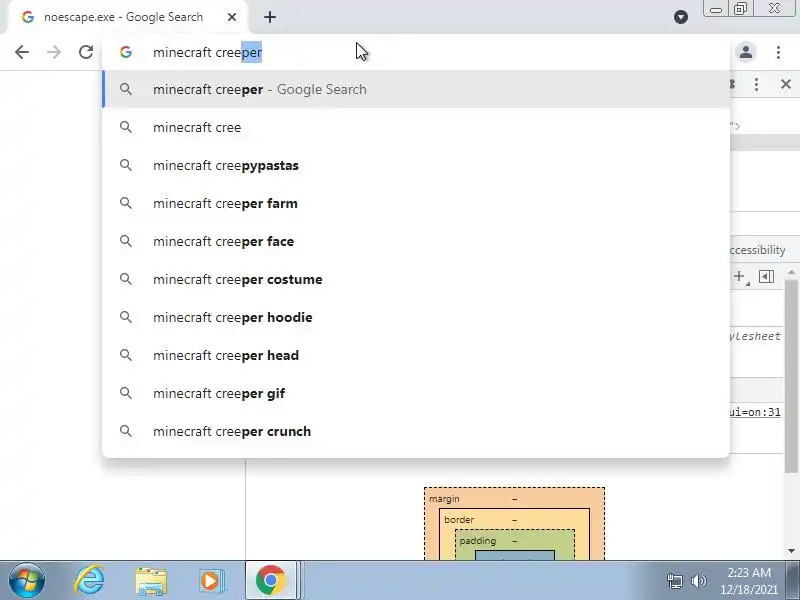This screenshot has height=600, width=800.
Task: Click the Chrome taskbar button
Action: [271, 580]
